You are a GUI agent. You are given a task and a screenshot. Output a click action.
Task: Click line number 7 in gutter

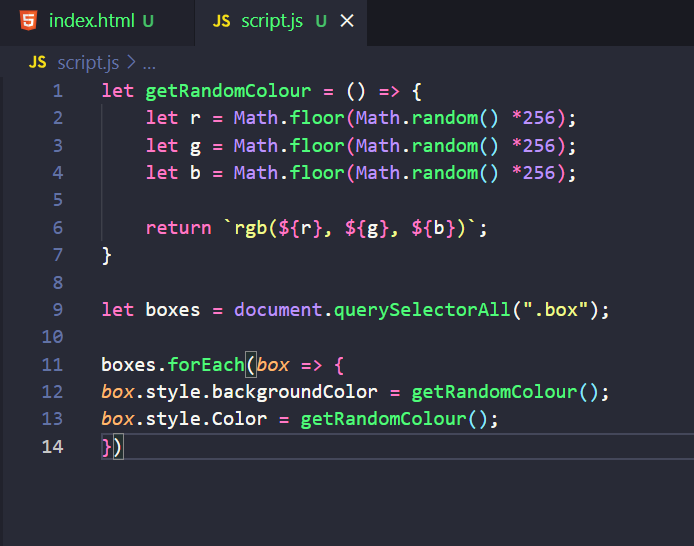pyautogui.click(x=58, y=255)
